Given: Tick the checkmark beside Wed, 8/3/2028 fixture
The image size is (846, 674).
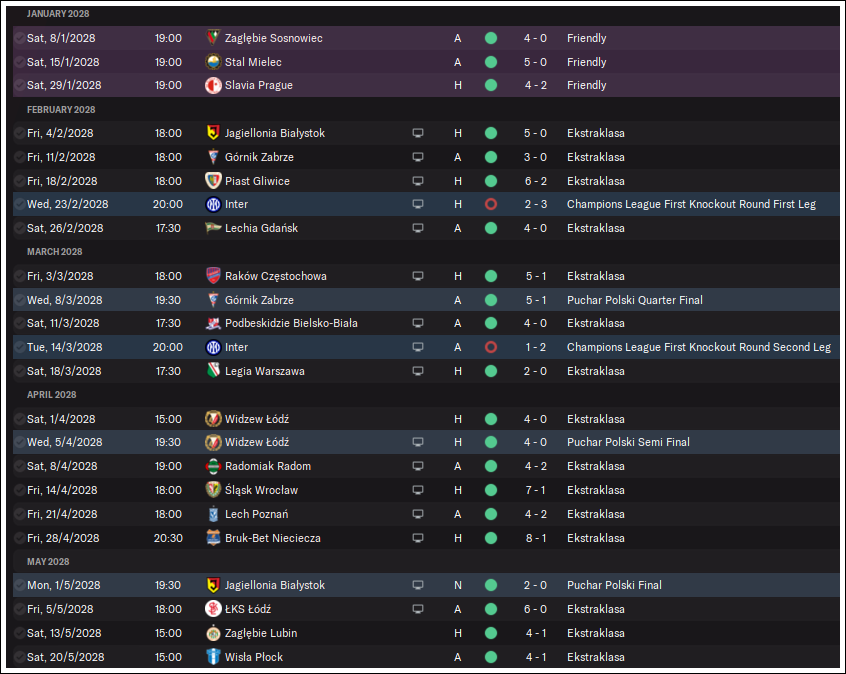Looking at the screenshot, I should [x=19, y=300].
